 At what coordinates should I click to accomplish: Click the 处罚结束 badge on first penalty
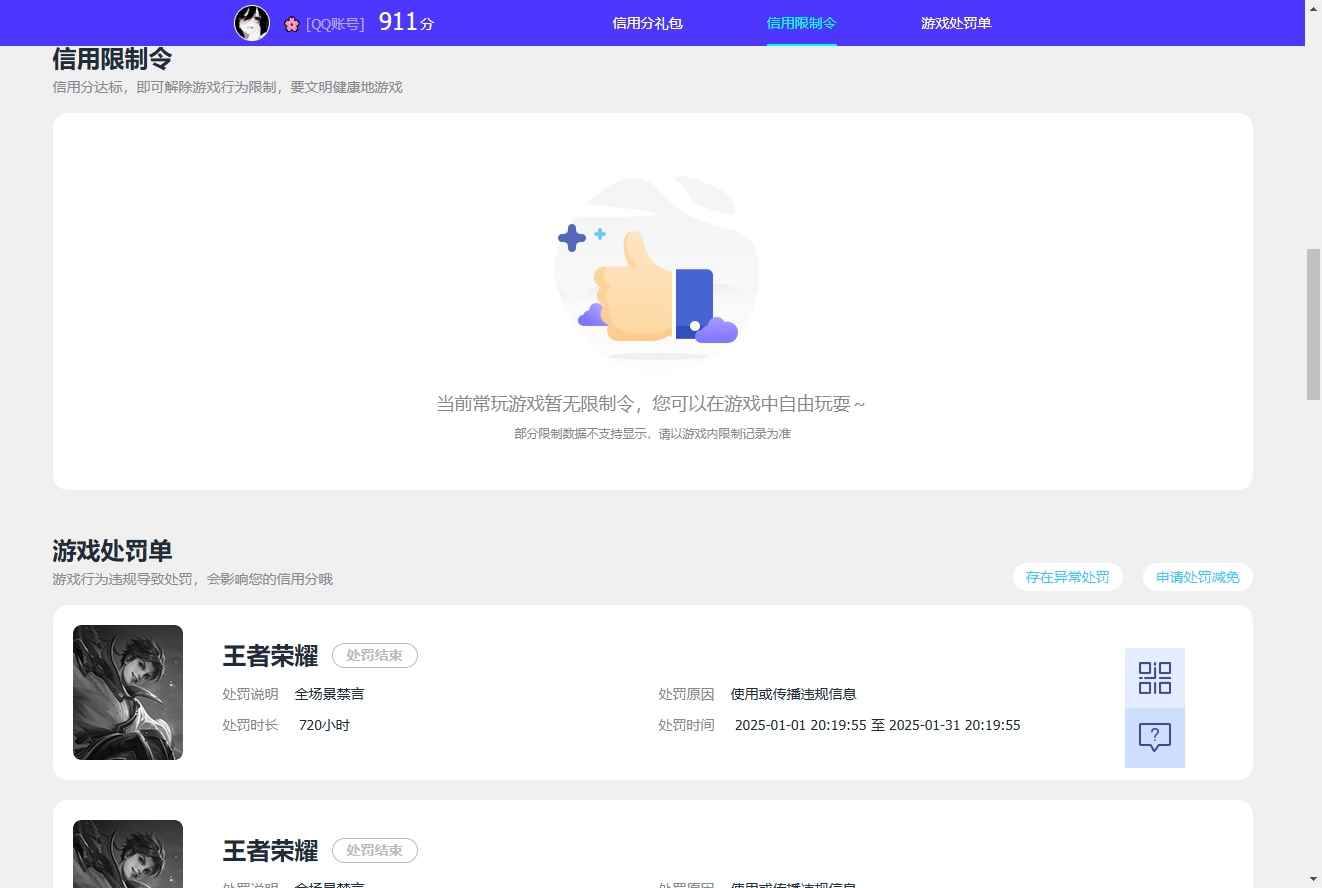[374, 655]
